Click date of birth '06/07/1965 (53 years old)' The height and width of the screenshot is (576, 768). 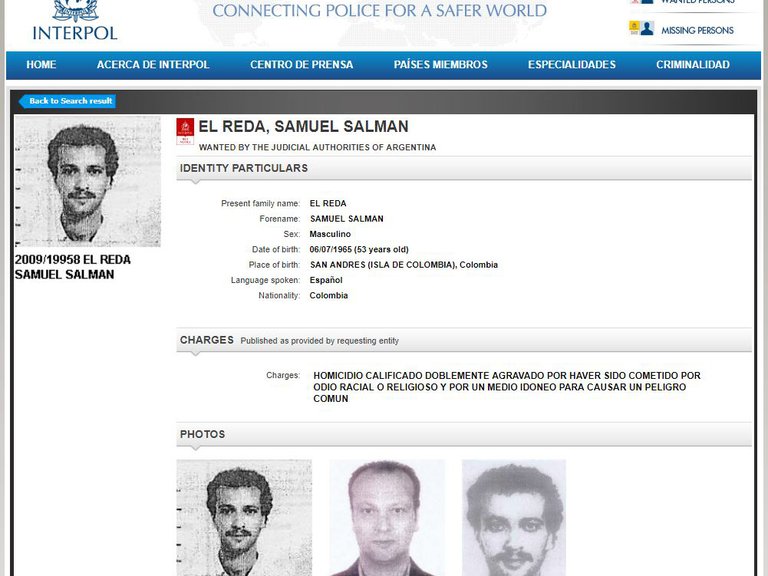tap(359, 249)
